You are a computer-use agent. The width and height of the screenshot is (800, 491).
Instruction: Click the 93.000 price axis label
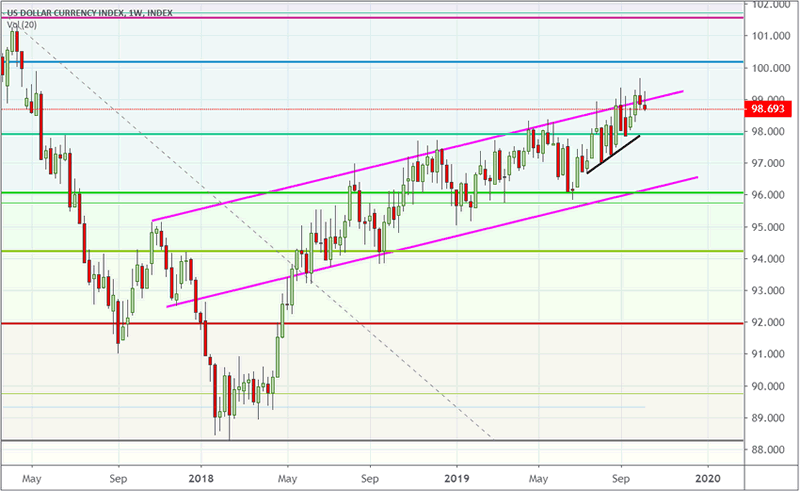[x=768, y=290]
